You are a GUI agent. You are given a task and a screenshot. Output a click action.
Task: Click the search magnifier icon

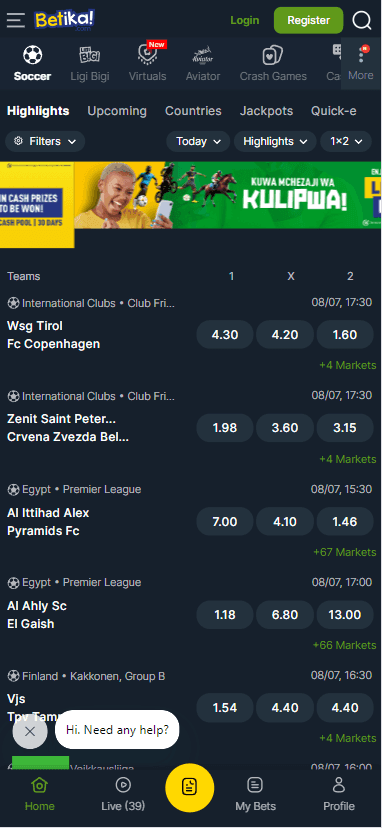[x=362, y=21]
